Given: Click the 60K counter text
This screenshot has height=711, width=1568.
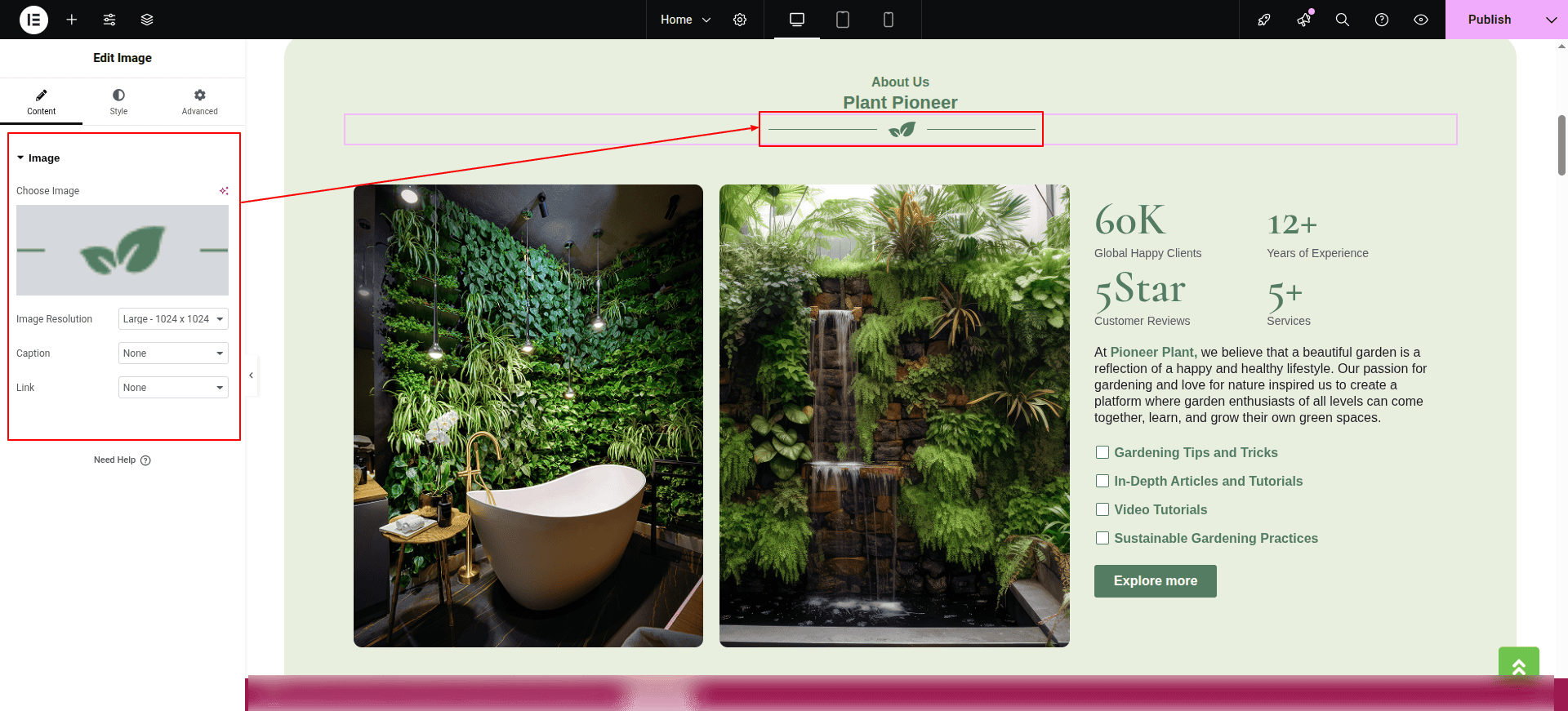Looking at the screenshot, I should point(1130,220).
